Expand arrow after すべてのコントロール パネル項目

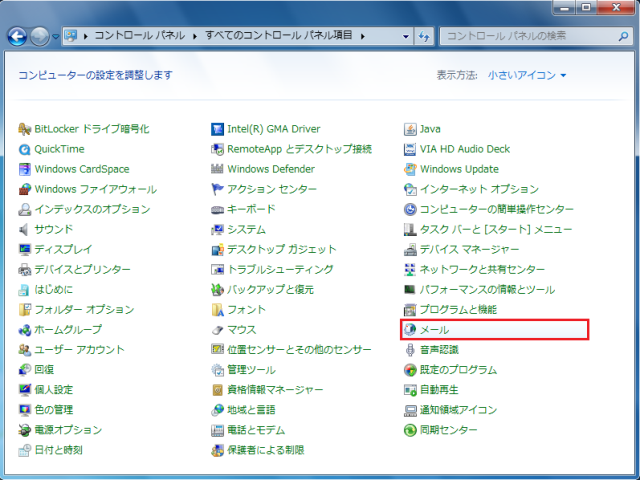[x=362, y=36]
